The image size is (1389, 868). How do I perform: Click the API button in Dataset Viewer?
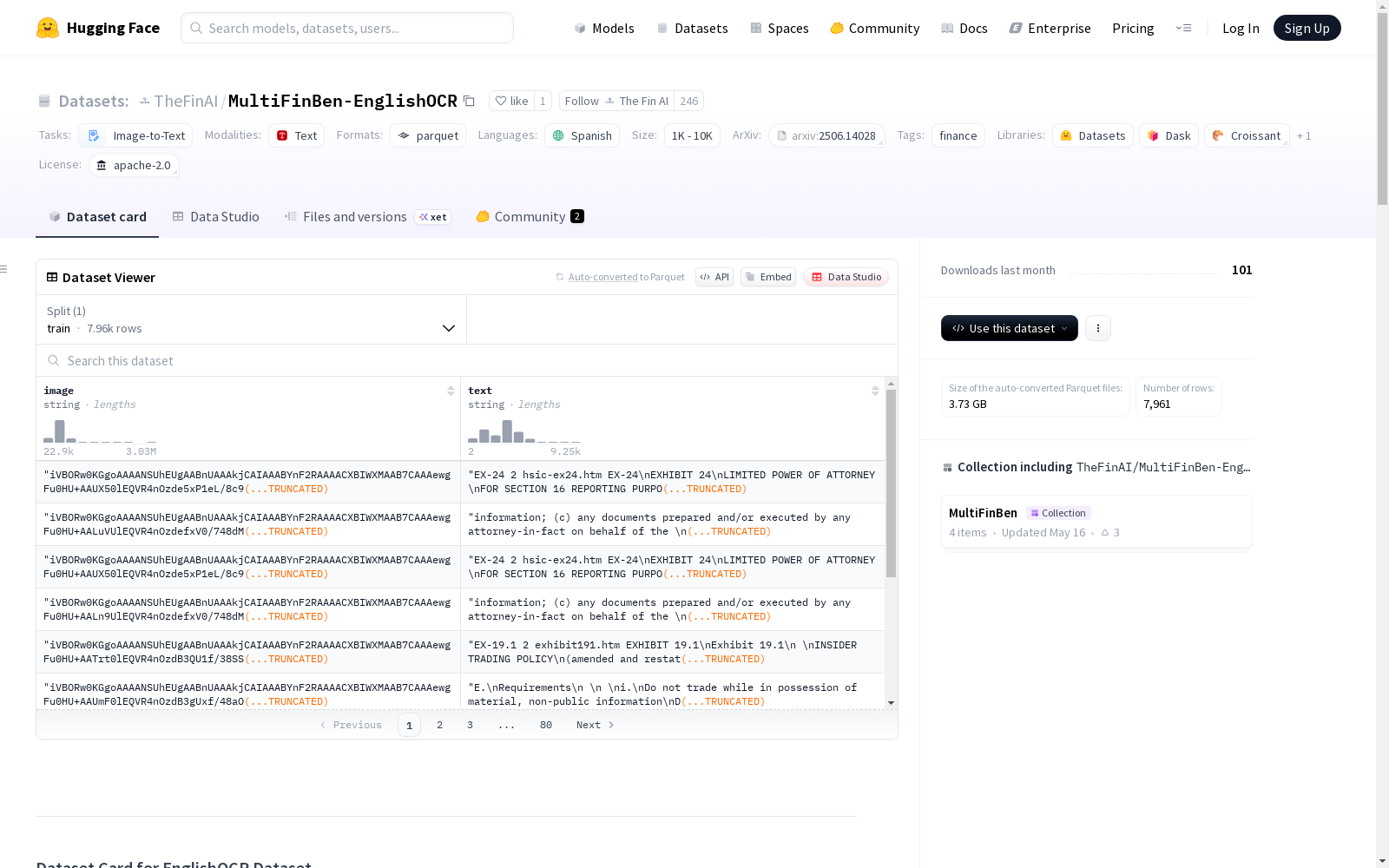pos(714,277)
